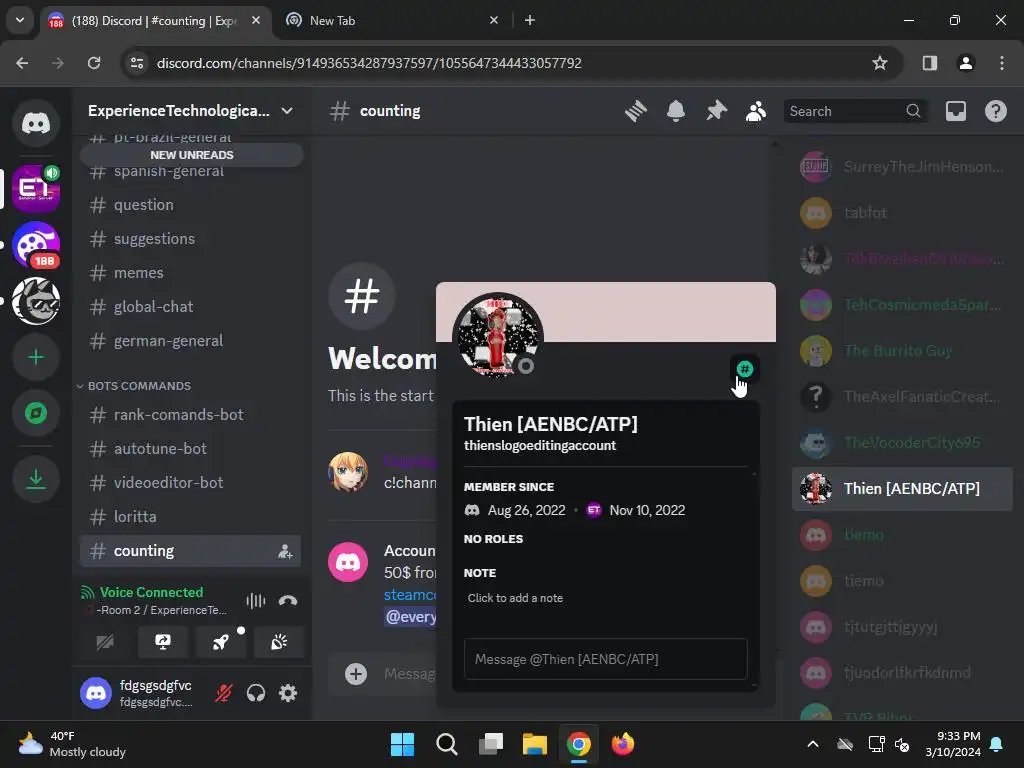Unmute the microphone
This screenshot has width=1024, height=768.
223,693
